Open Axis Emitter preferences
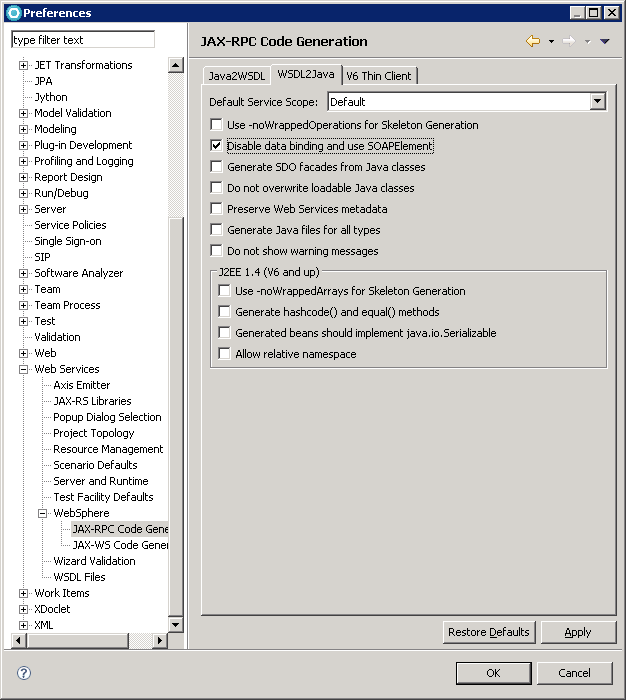The width and height of the screenshot is (626, 700). point(82,385)
